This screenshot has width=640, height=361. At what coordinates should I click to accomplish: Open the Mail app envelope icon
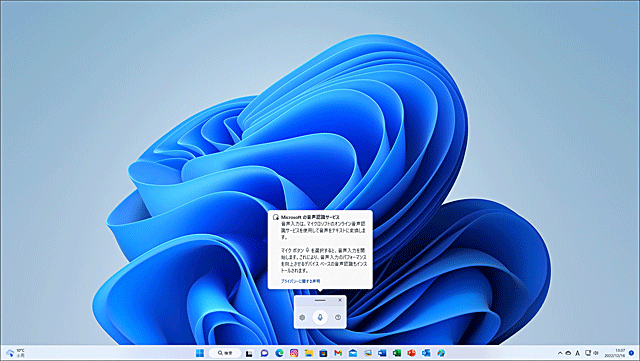353,353
